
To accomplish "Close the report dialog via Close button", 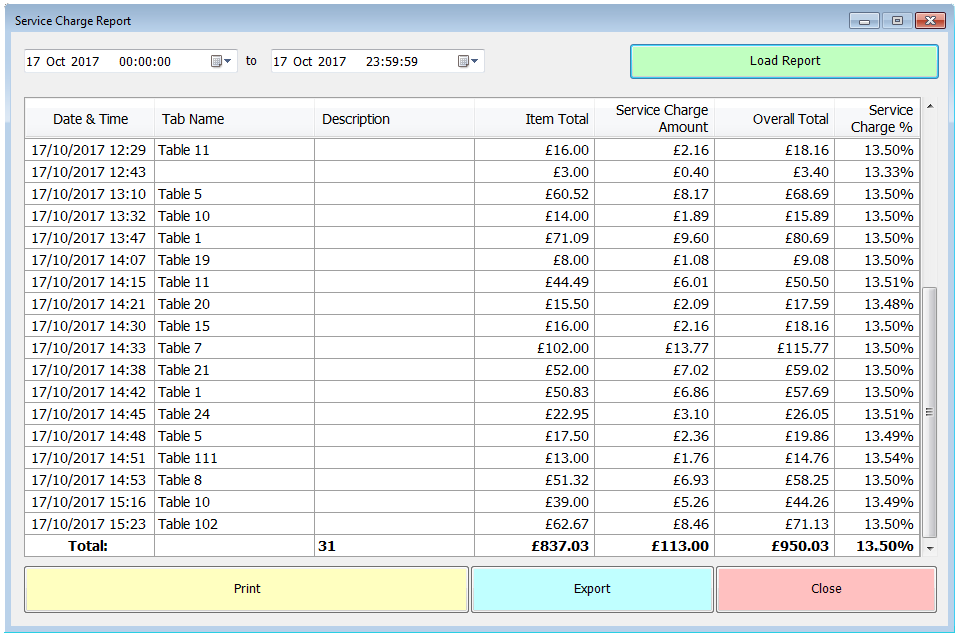I will pos(826,589).
